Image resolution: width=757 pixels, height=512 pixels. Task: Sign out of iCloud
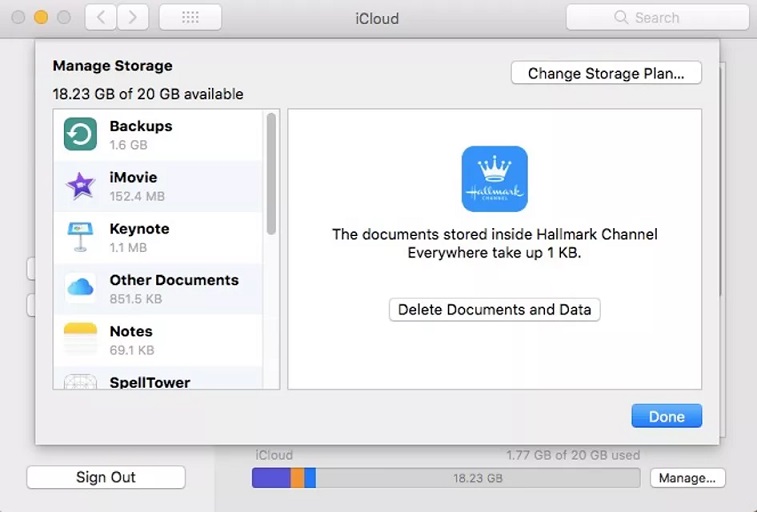pyautogui.click(x=106, y=477)
